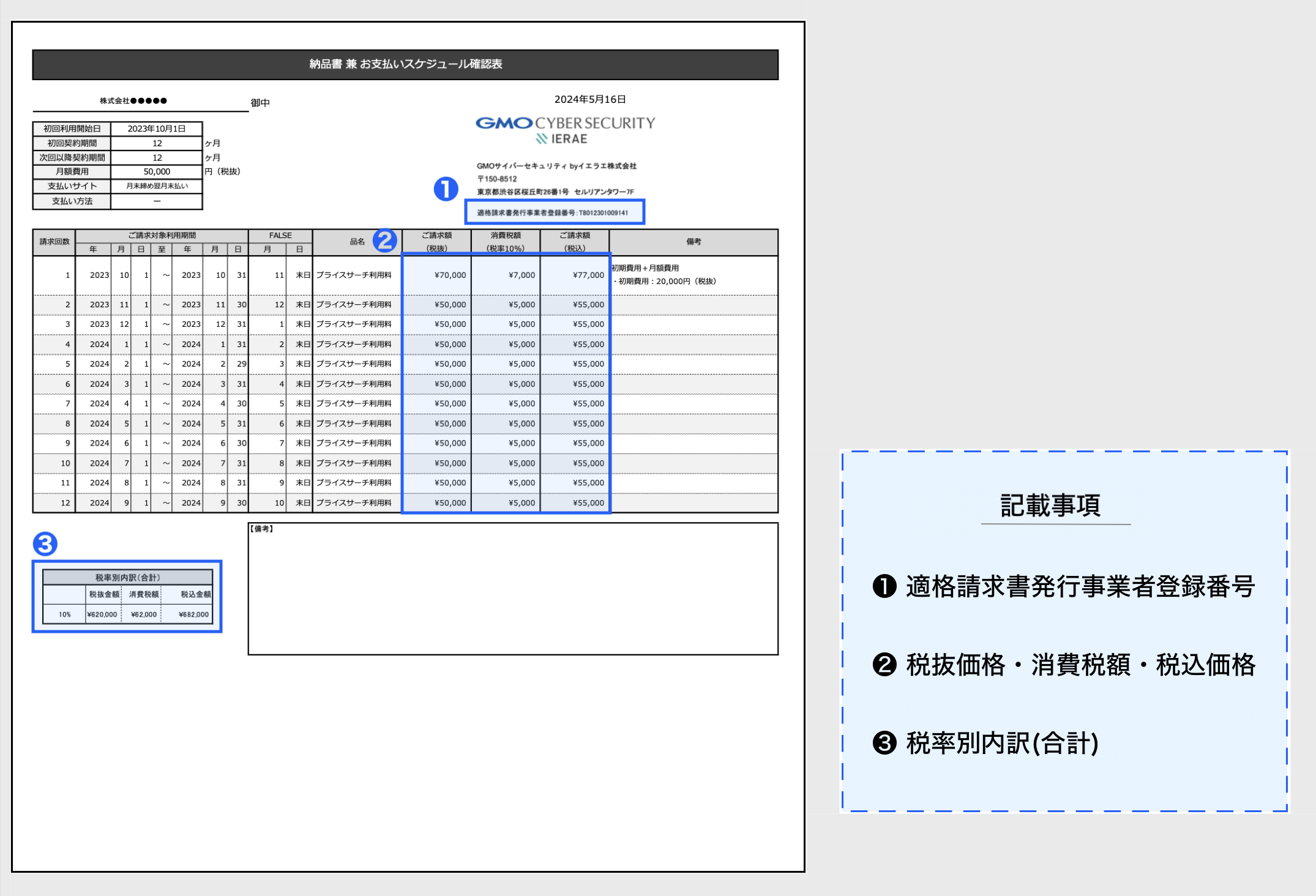Click black bullet 1 in legend
1316x896 pixels.
884,586
